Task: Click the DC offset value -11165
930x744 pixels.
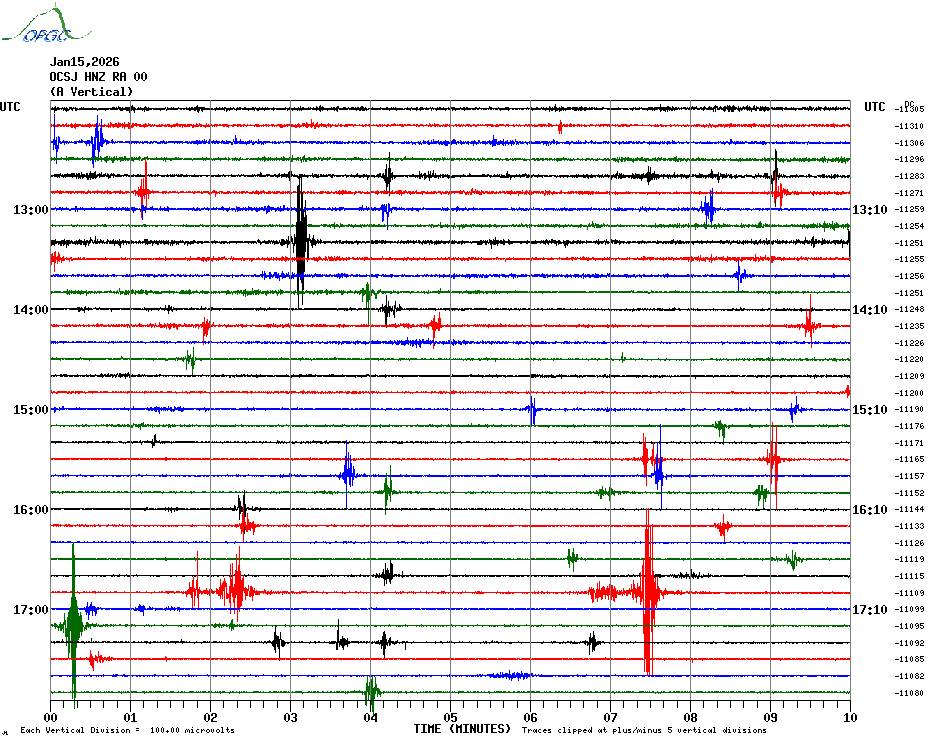Action: 909,459
